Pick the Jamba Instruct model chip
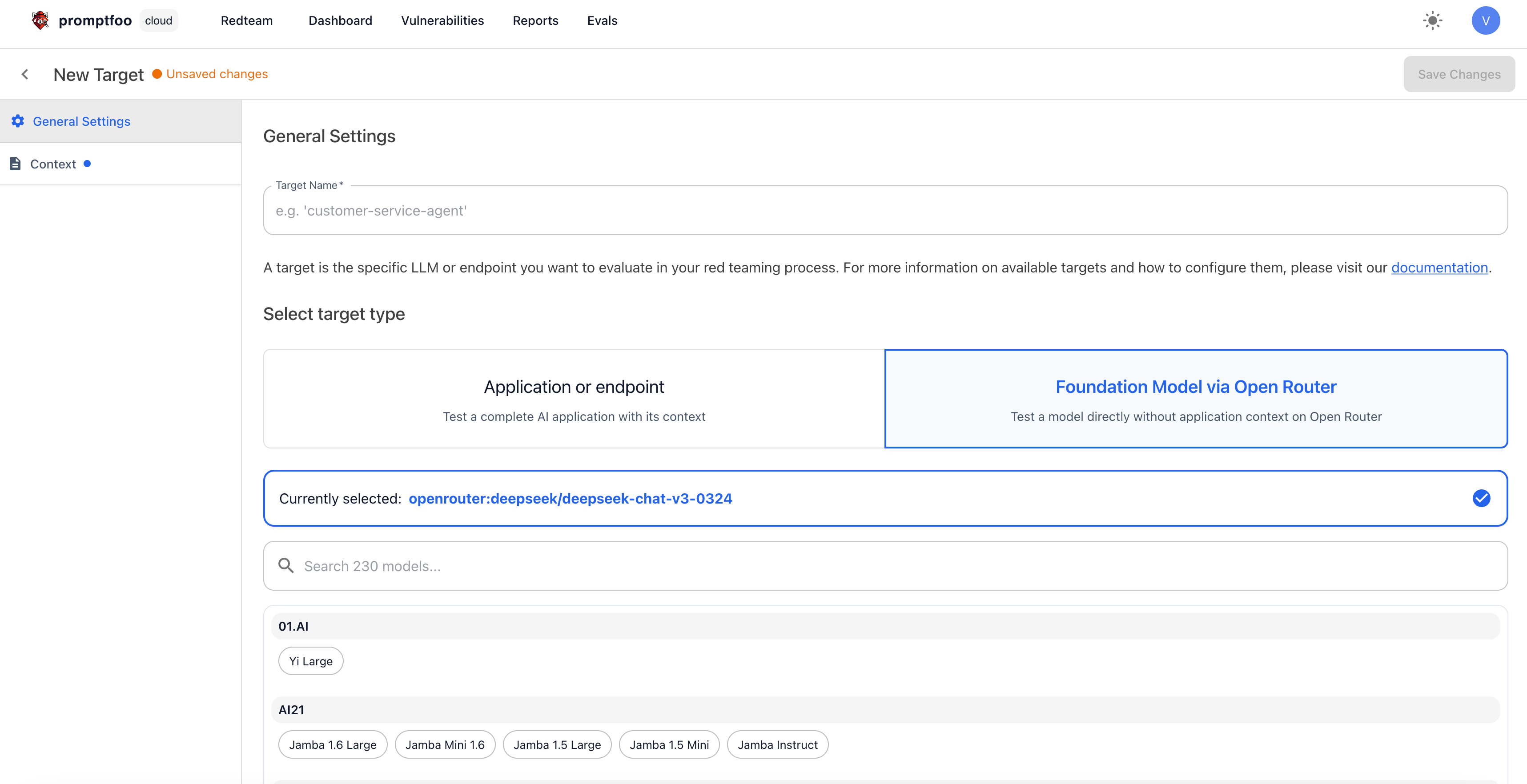The width and height of the screenshot is (1527, 784). coord(777,744)
